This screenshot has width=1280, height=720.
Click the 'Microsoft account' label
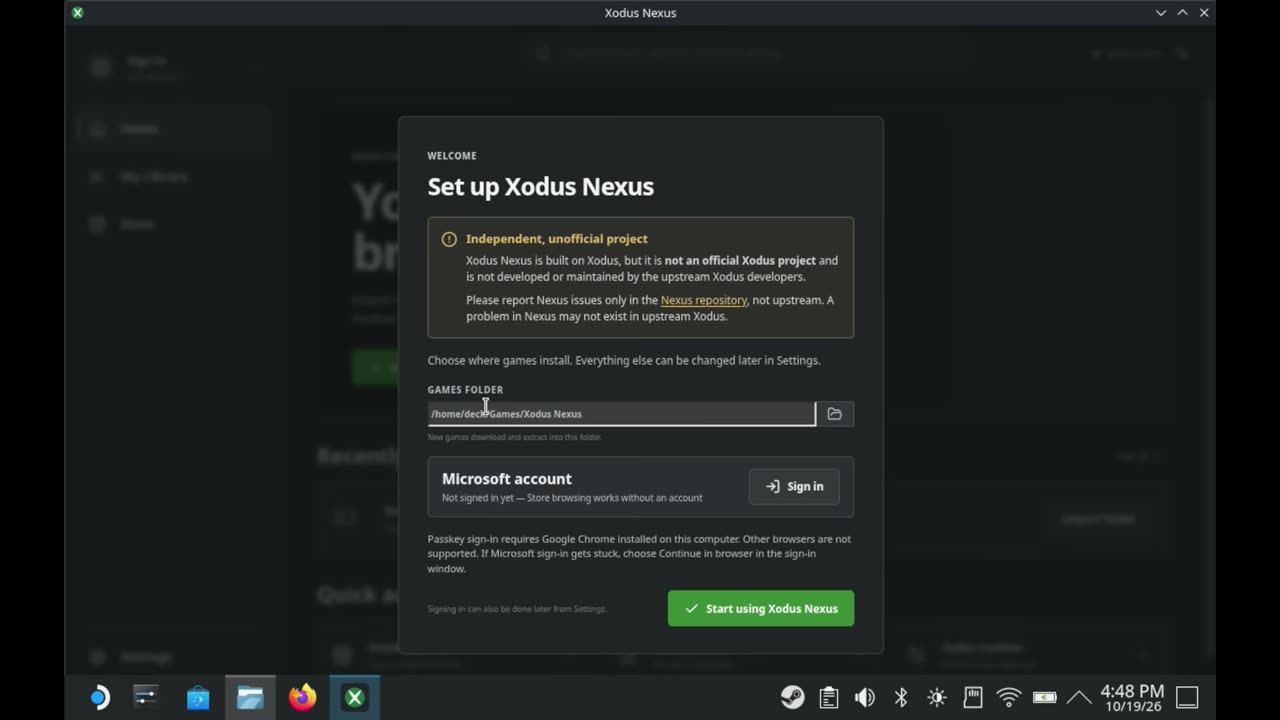(507, 479)
